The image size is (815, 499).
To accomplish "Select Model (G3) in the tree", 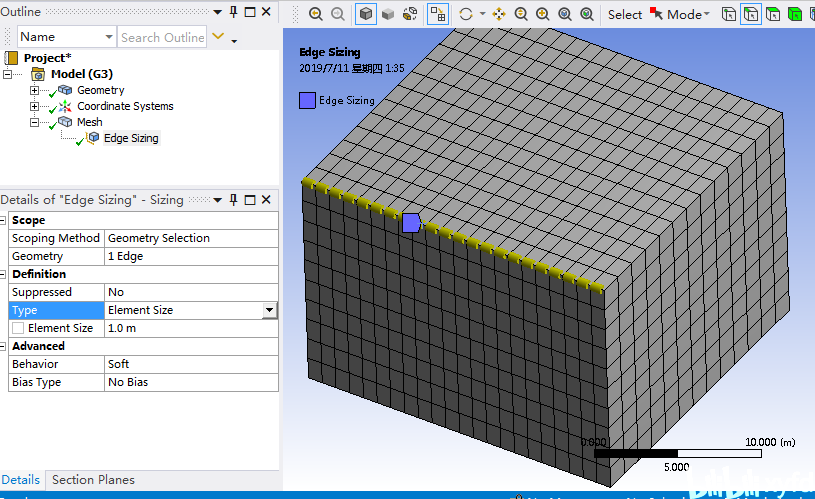I will pyautogui.click(x=82, y=74).
